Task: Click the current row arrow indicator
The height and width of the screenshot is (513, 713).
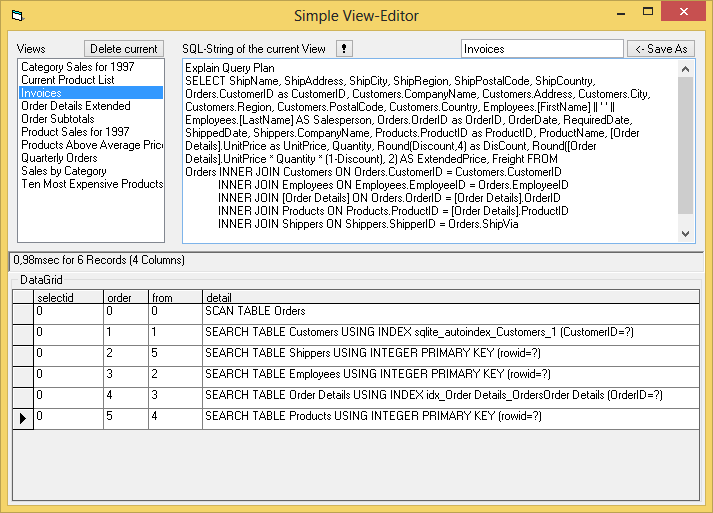Action: pyautogui.click(x=22, y=418)
